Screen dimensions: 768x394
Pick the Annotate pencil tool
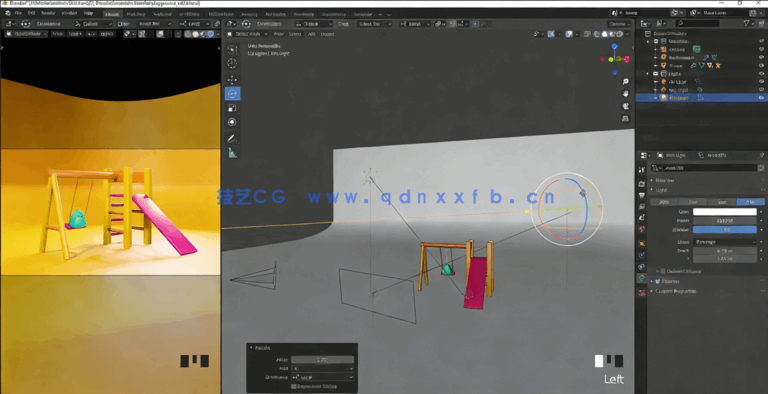232,139
